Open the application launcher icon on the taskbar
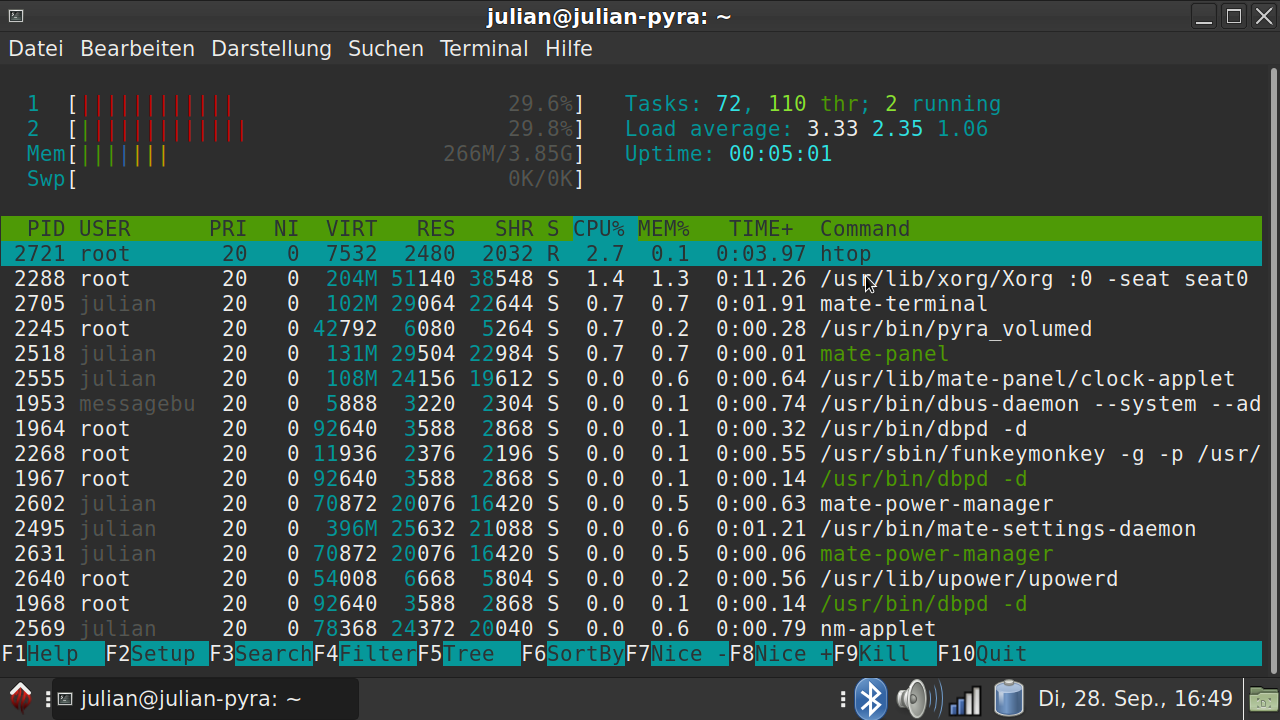 pos(20,698)
